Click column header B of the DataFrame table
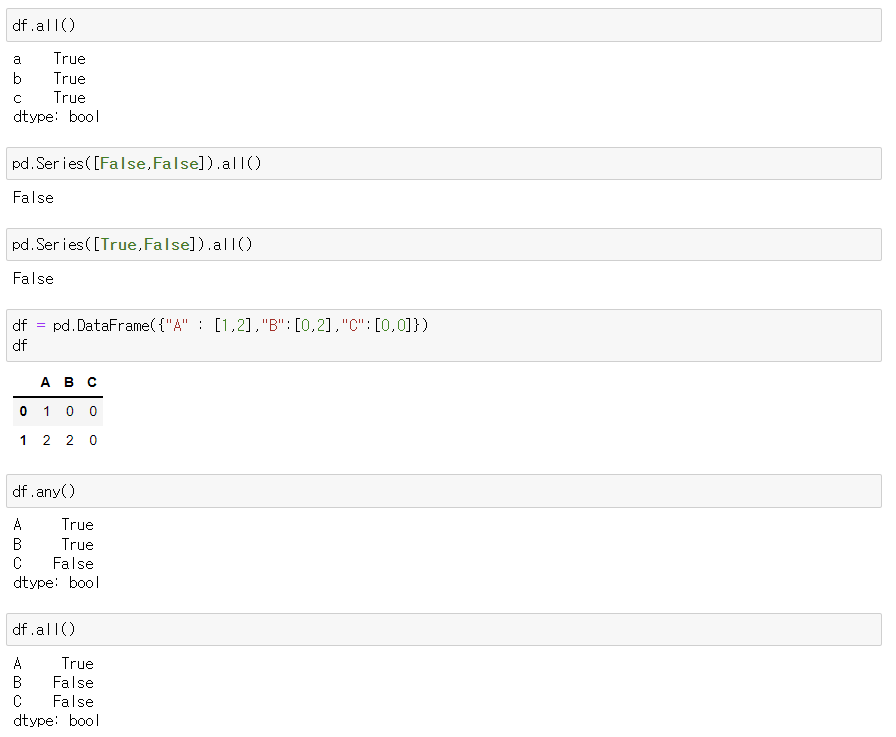This screenshot has width=896, height=737. click(69, 382)
